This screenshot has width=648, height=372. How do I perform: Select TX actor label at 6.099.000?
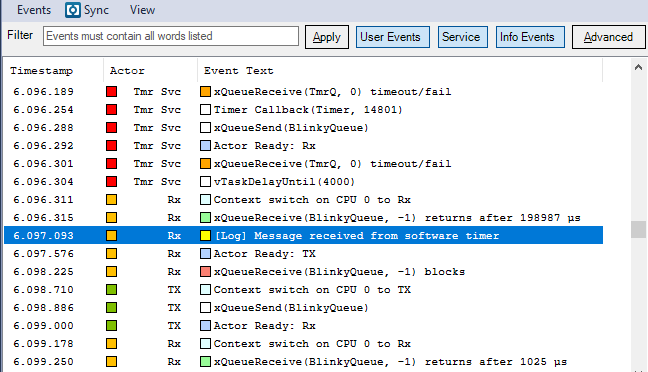coord(174,326)
